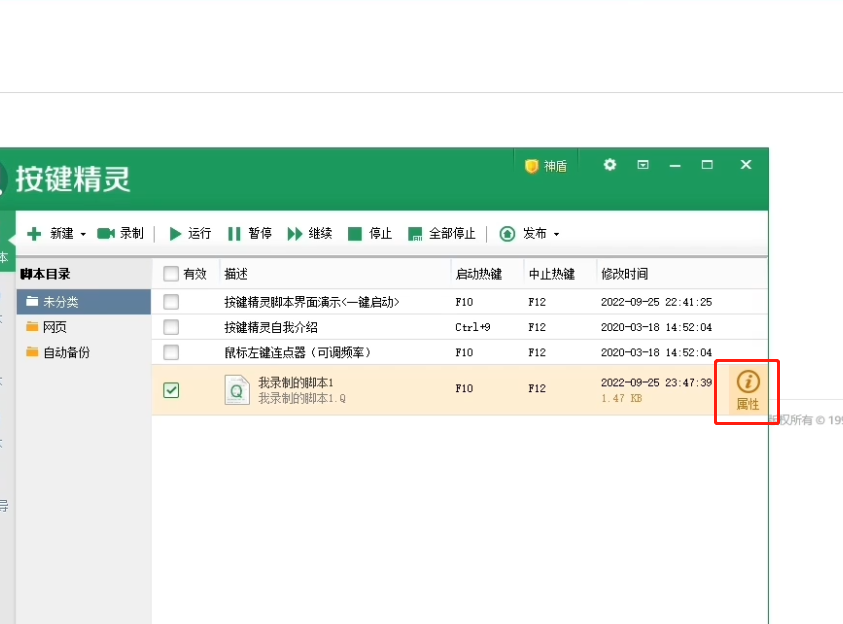
Task: Resume script with the 继续 icon
Action: [x=295, y=234]
